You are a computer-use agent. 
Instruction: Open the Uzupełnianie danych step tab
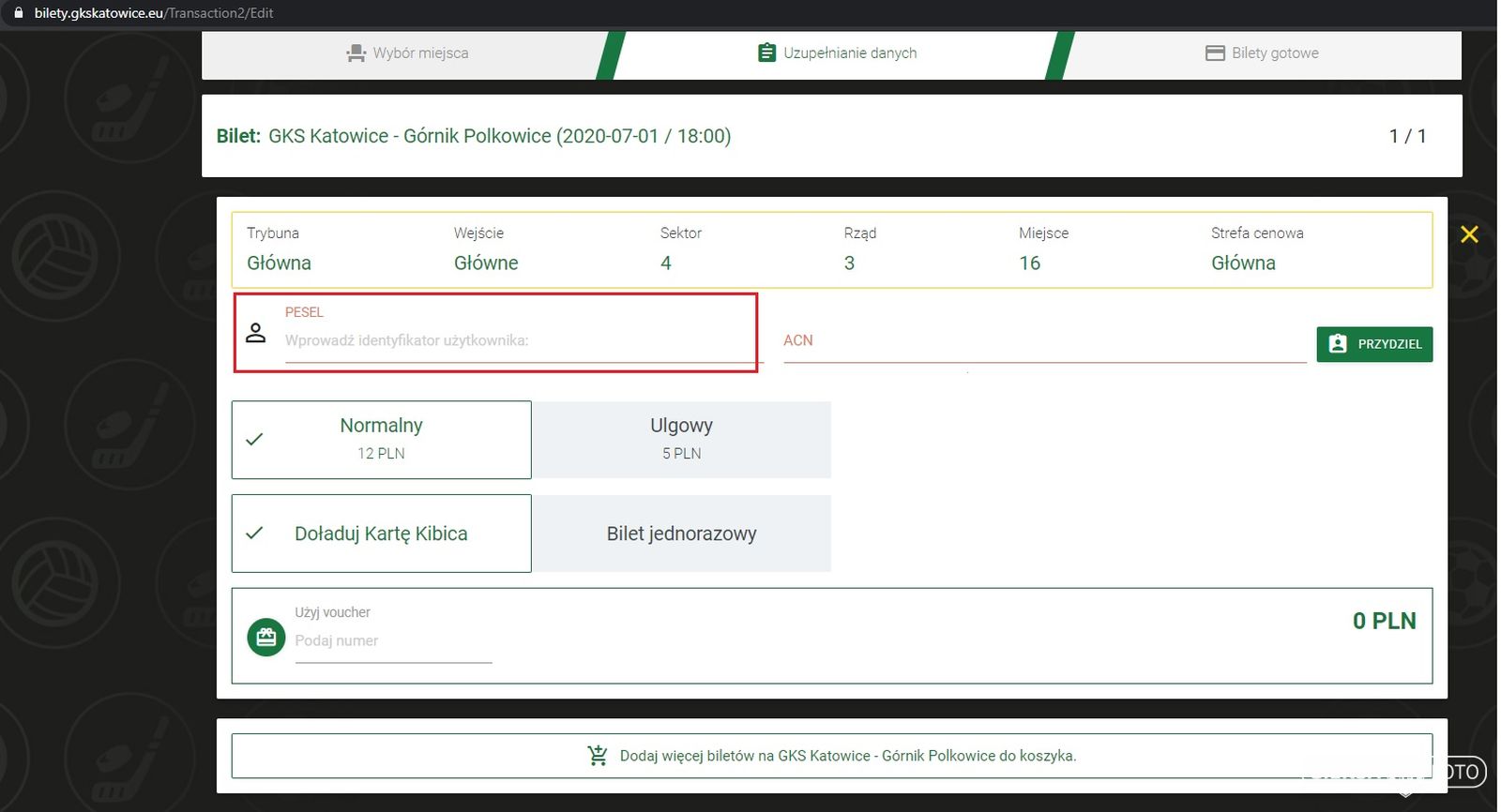coord(838,54)
